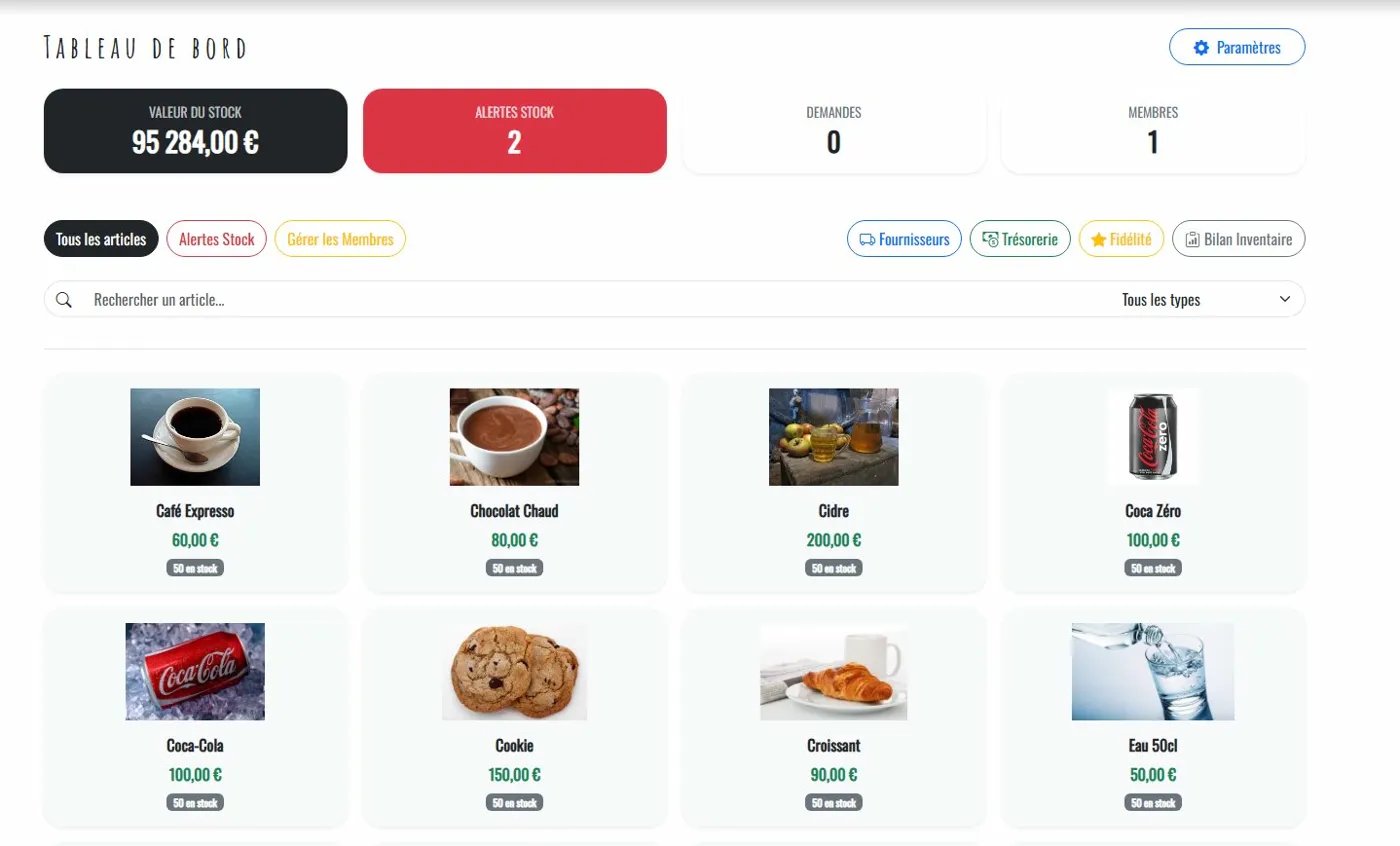
Task: Select the Tous les articles tab
Action: [x=101, y=240]
